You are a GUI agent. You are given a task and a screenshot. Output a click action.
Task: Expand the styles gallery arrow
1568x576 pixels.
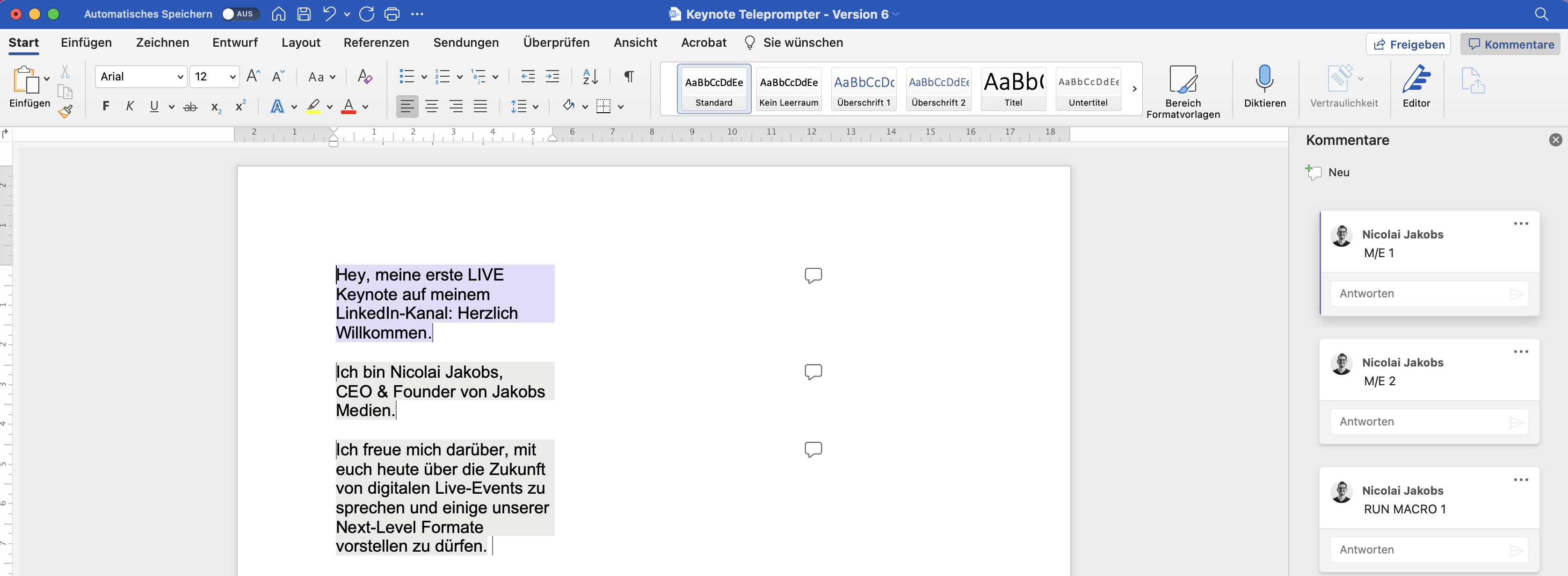1134,89
